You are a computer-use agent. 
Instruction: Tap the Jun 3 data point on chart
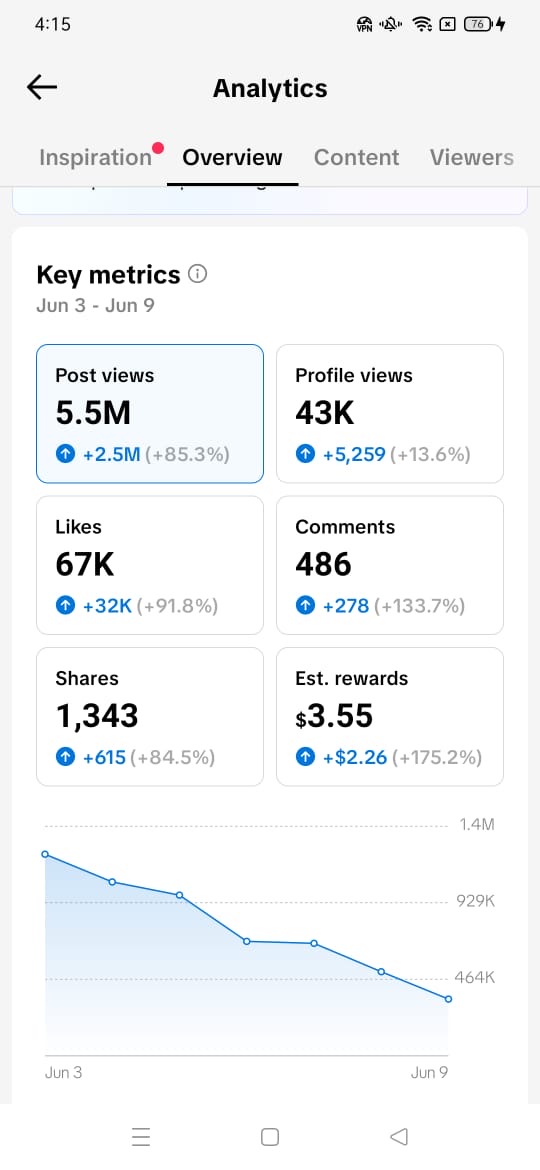45,854
